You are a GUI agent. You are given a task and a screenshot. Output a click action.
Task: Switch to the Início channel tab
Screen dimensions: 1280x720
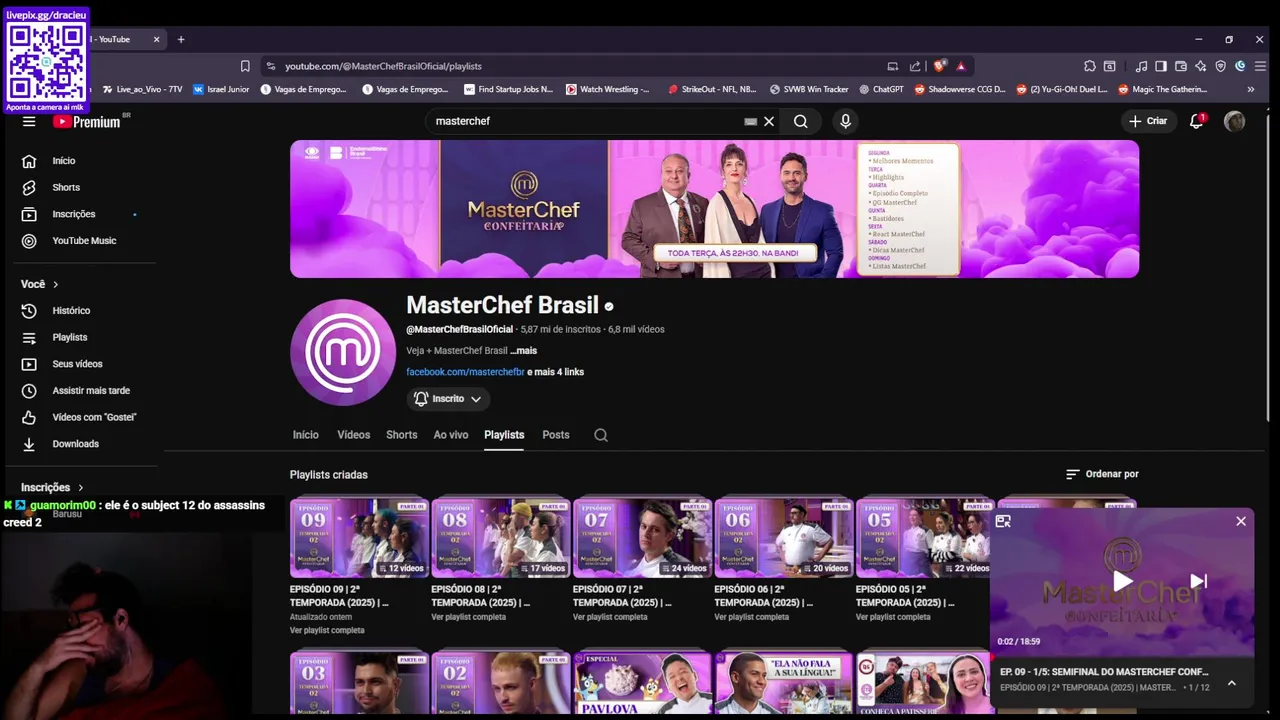(x=305, y=435)
